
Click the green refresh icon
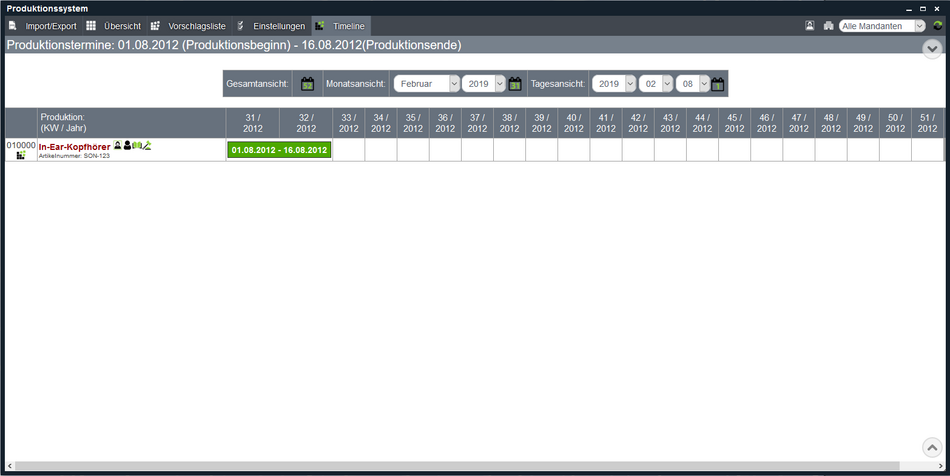937,26
